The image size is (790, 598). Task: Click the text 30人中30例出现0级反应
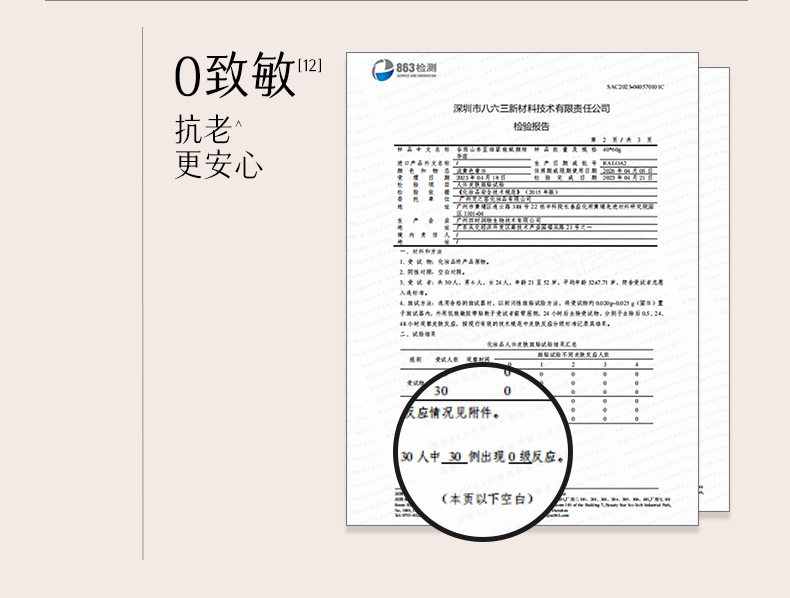(x=482, y=457)
